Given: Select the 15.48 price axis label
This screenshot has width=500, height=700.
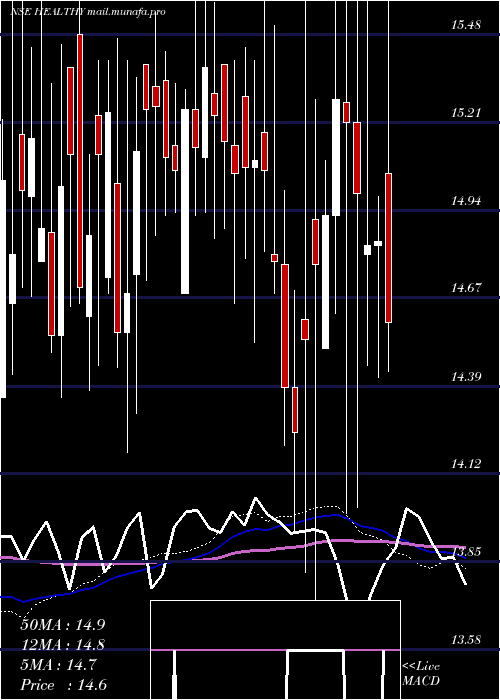Looking at the screenshot, I should [466, 25].
